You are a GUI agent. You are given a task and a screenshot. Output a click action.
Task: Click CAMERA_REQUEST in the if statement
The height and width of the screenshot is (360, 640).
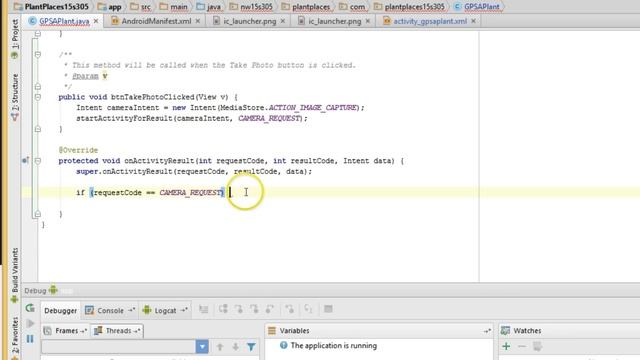click(190, 193)
